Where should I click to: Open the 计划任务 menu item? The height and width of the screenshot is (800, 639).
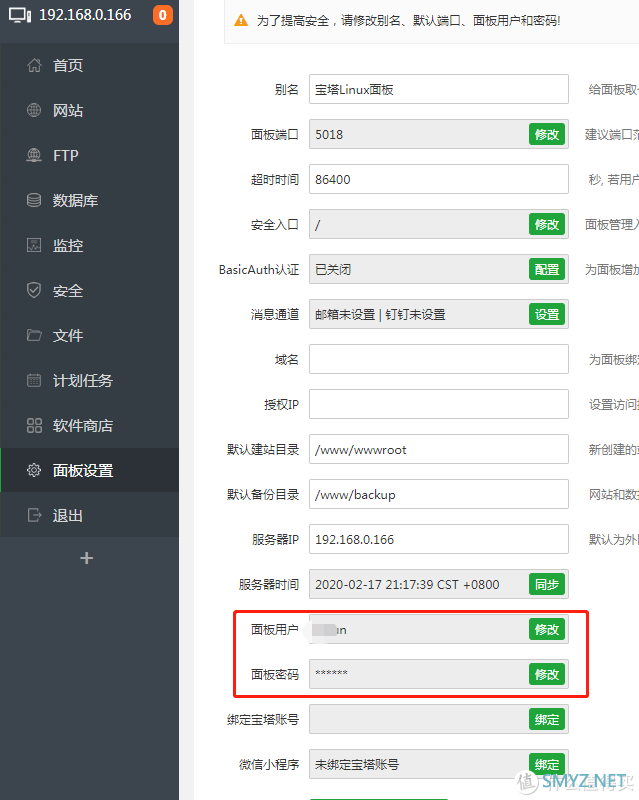tap(89, 380)
